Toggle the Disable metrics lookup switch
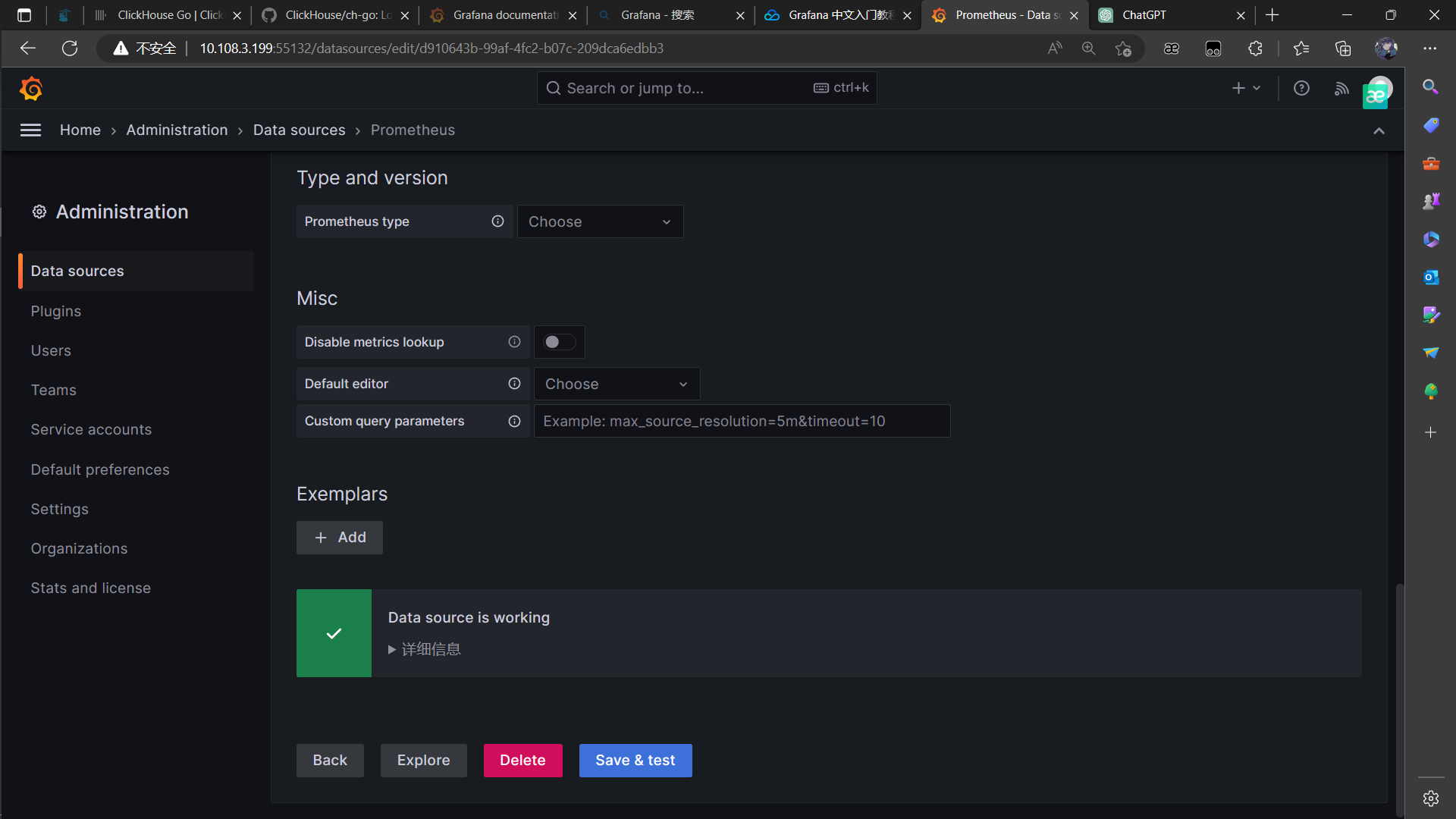This screenshot has height=819, width=1456. pyautogui.click(x=559, y=342)
